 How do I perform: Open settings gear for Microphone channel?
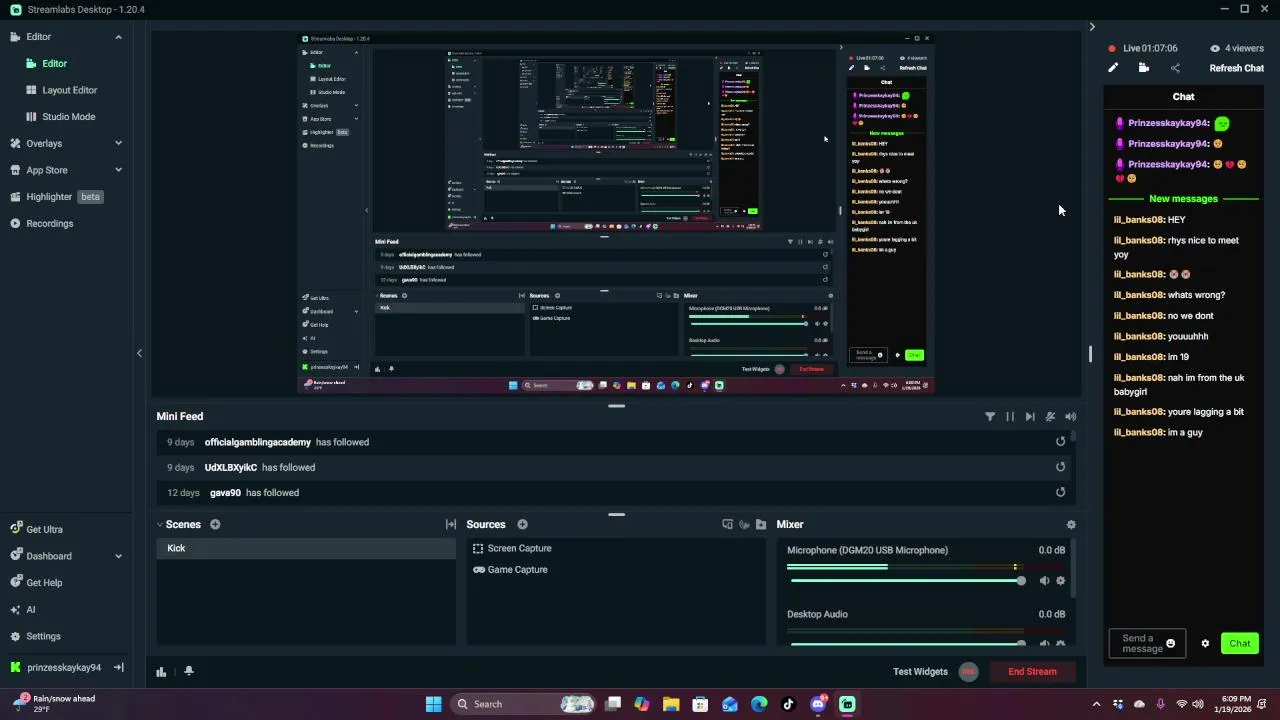(1061, 581)
